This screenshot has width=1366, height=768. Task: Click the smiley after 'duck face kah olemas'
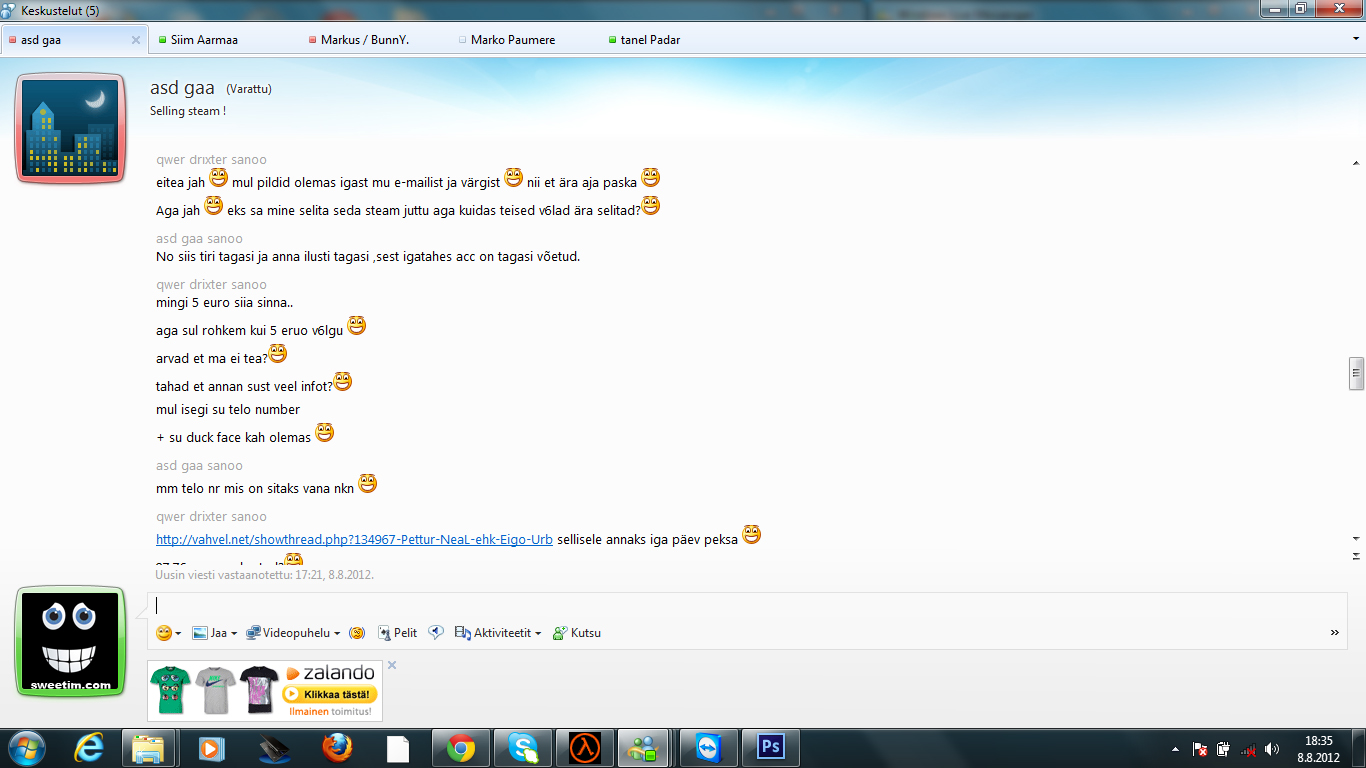(x=324, y=433)
